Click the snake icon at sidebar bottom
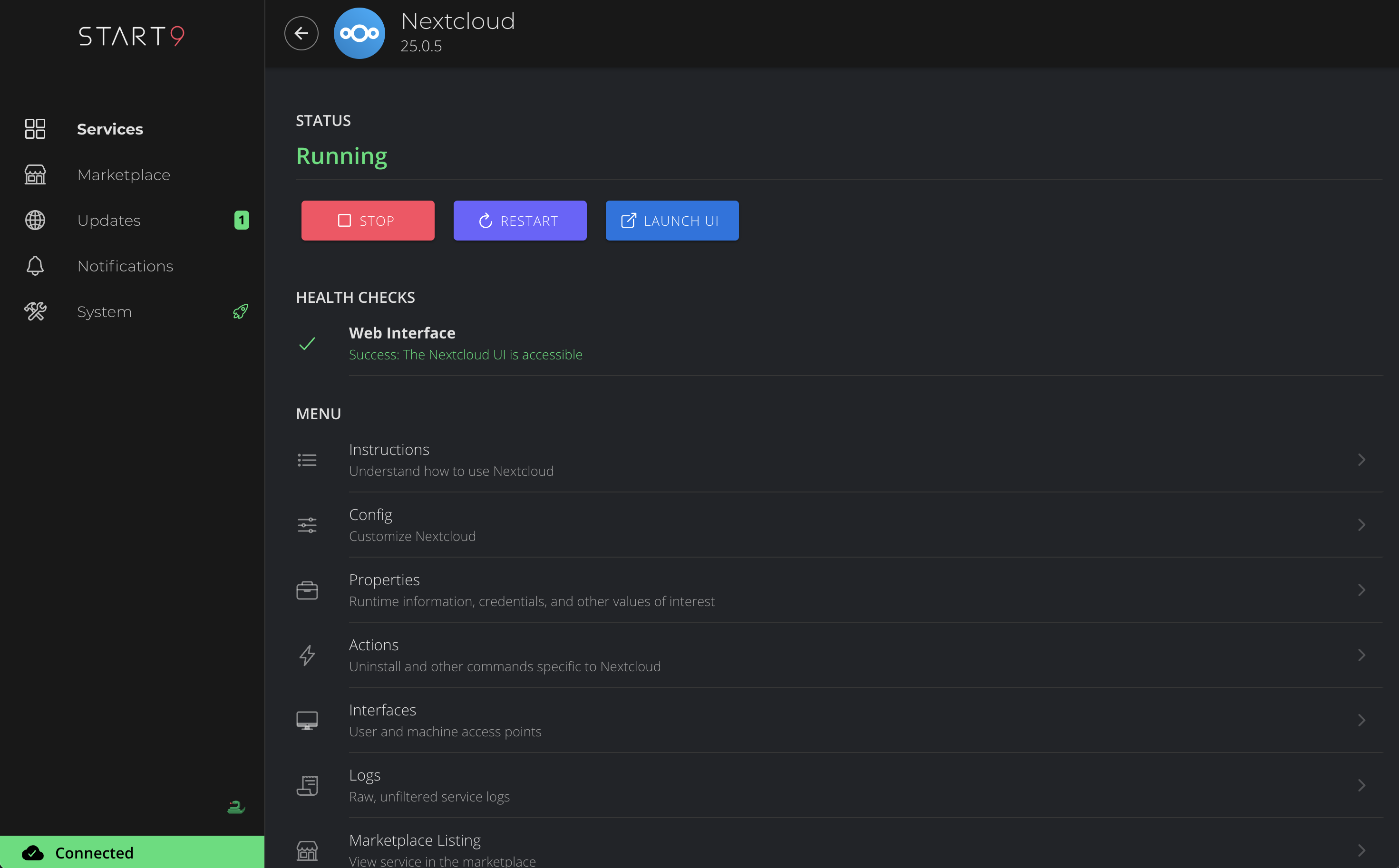Screen dimensions: 1399x868 (x=236, y=807)
